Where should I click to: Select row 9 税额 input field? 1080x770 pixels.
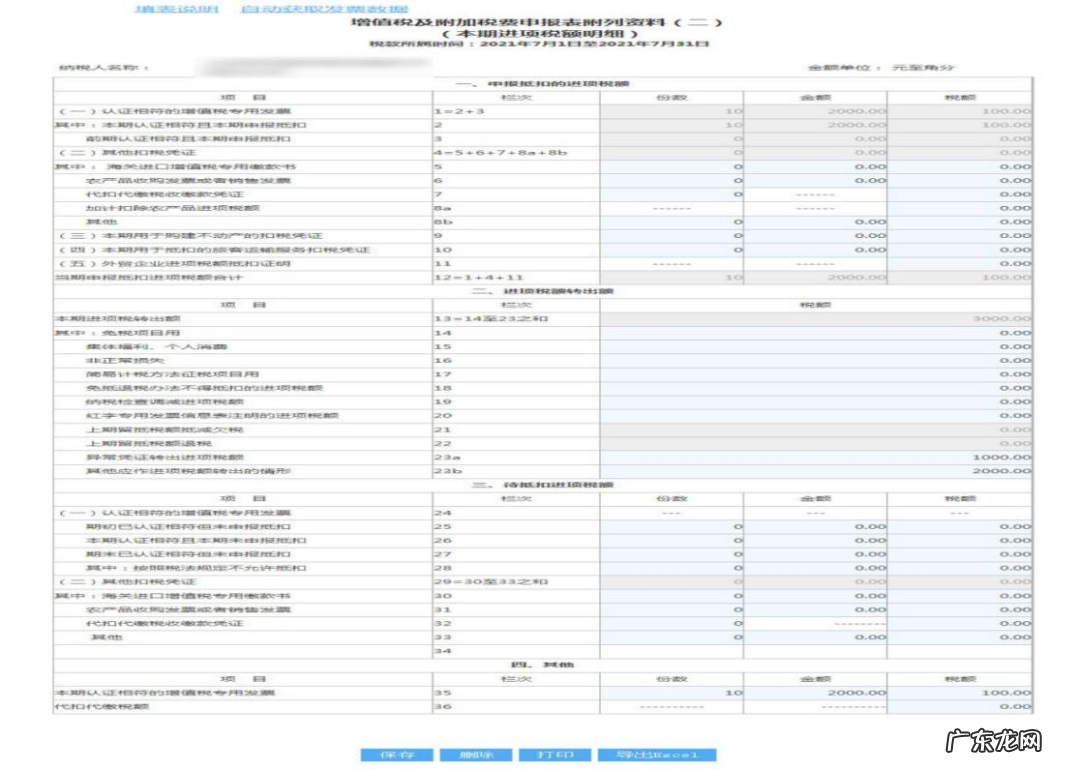(x=959, y=236)
